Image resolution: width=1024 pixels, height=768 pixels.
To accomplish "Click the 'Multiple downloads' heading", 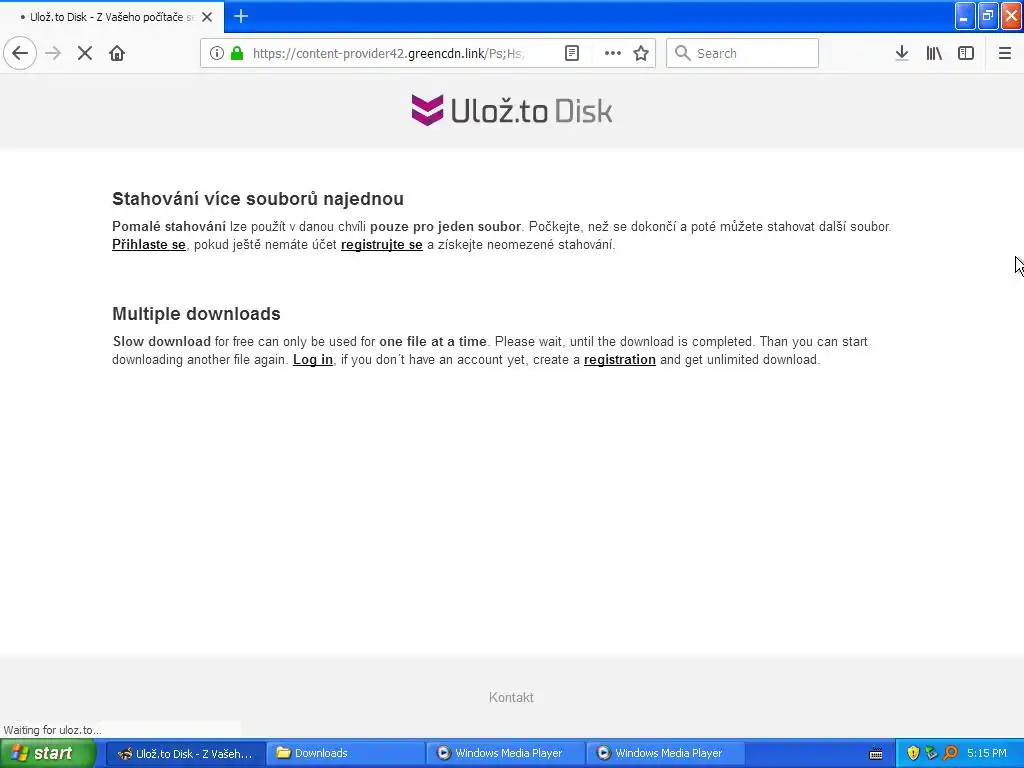I will click(197, 314).
